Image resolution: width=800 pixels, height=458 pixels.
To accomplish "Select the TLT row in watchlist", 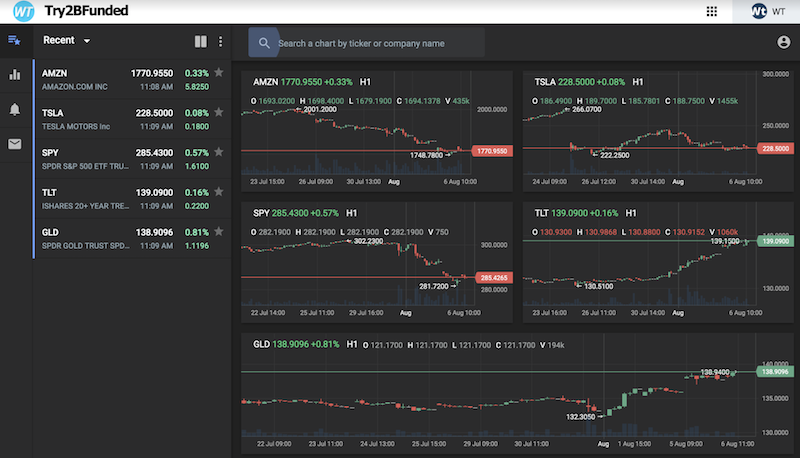I will click(x=133, y=199).
